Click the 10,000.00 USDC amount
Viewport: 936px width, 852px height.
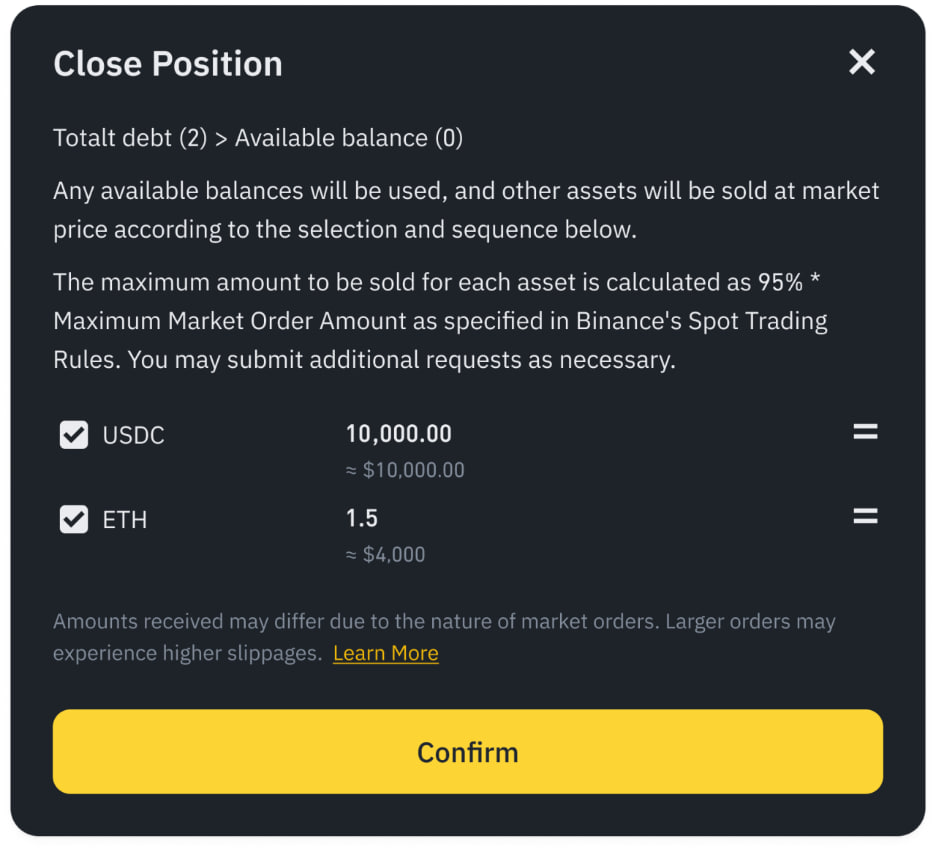398,433
